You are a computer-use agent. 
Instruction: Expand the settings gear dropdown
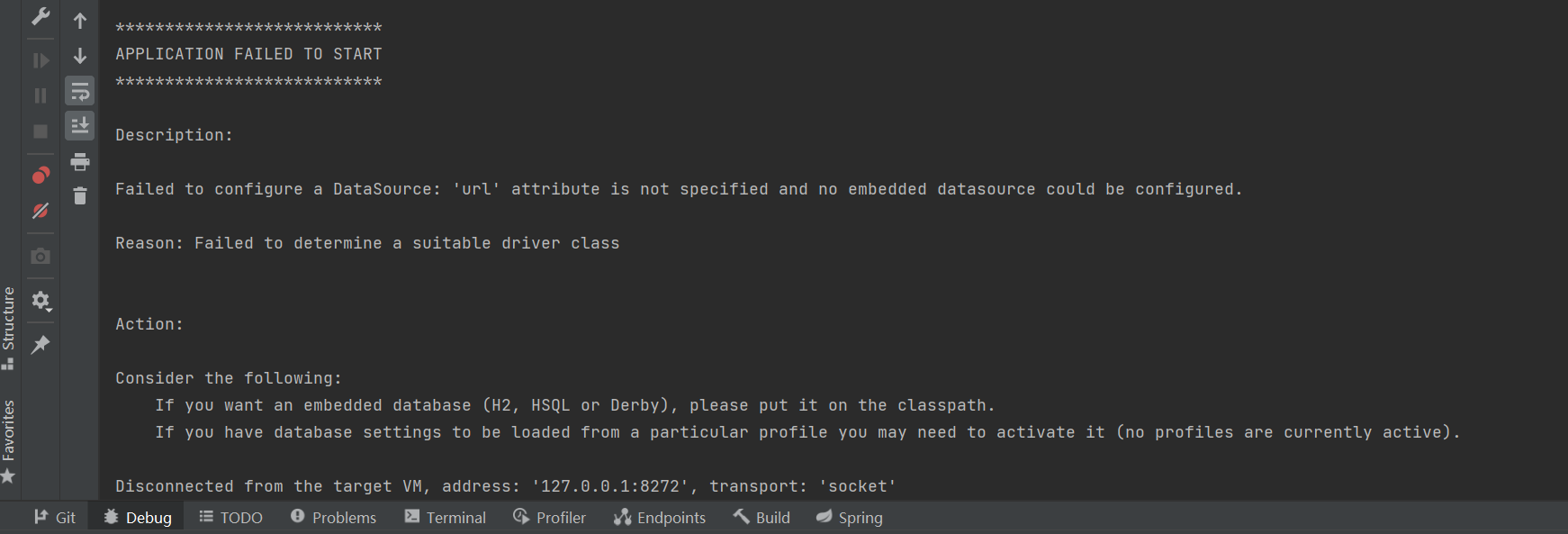(x=40, y=301)
